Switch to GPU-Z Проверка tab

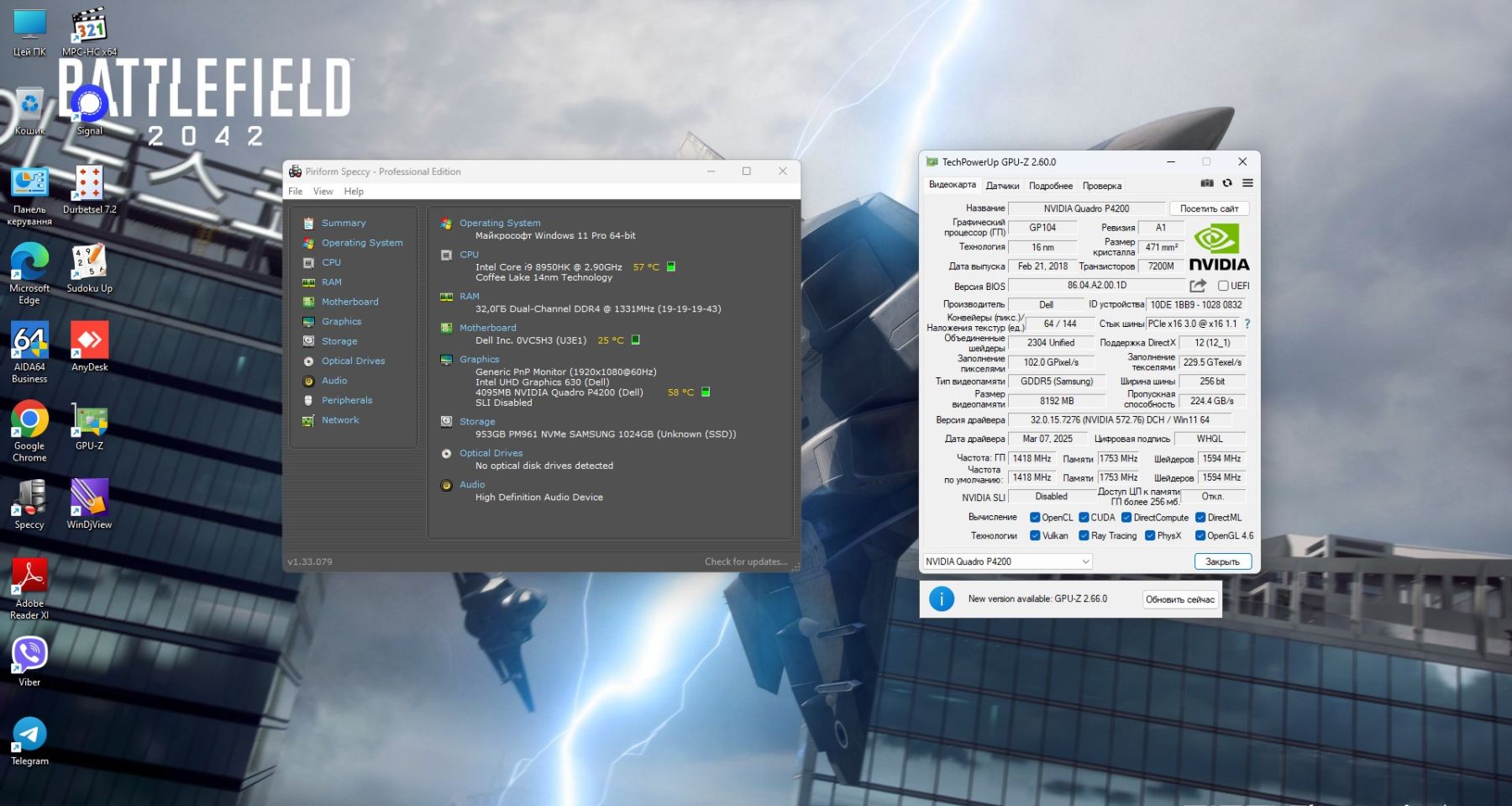point(1102,186)
